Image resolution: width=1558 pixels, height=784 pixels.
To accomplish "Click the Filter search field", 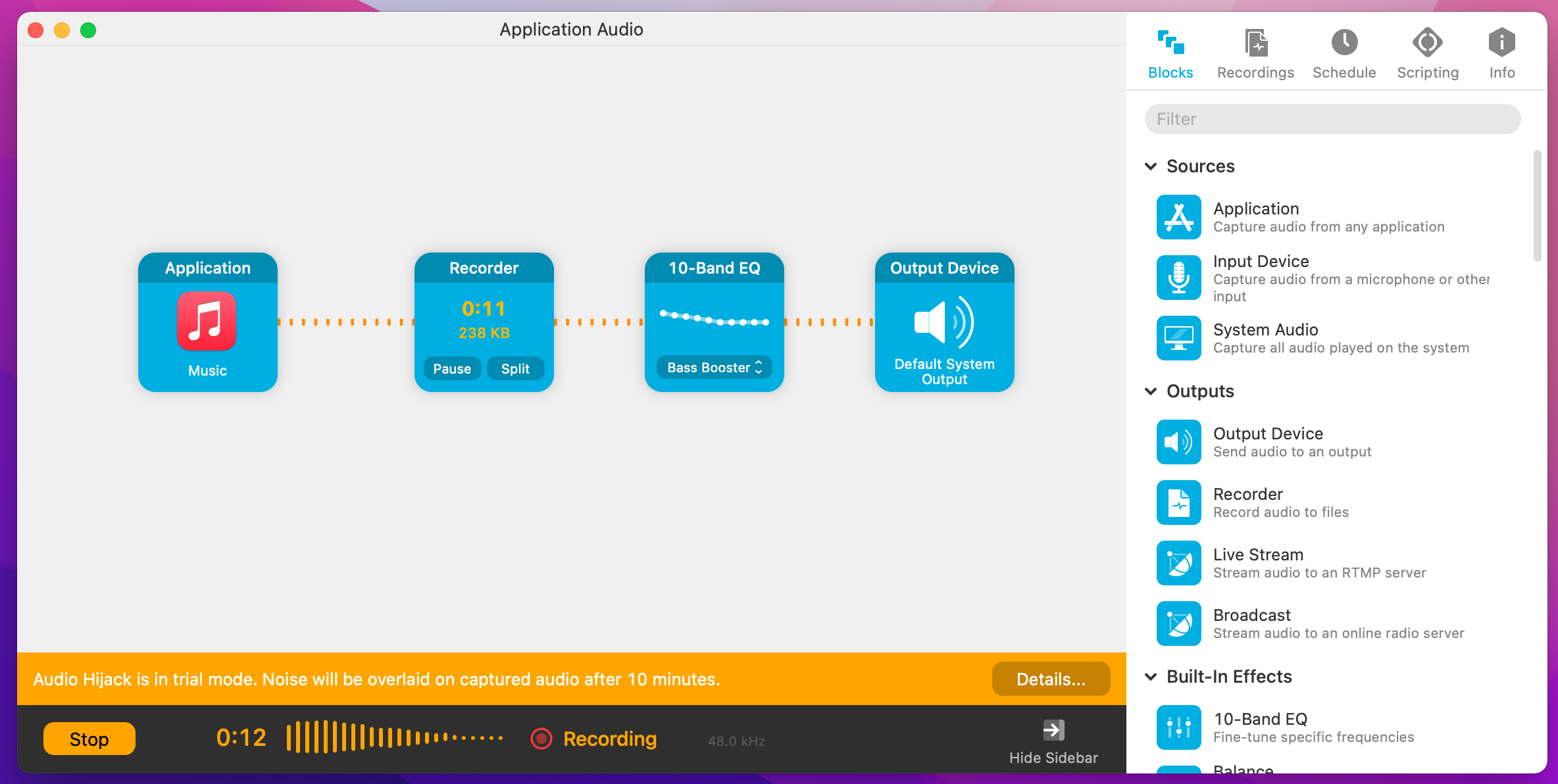I will coord(1332,119).
